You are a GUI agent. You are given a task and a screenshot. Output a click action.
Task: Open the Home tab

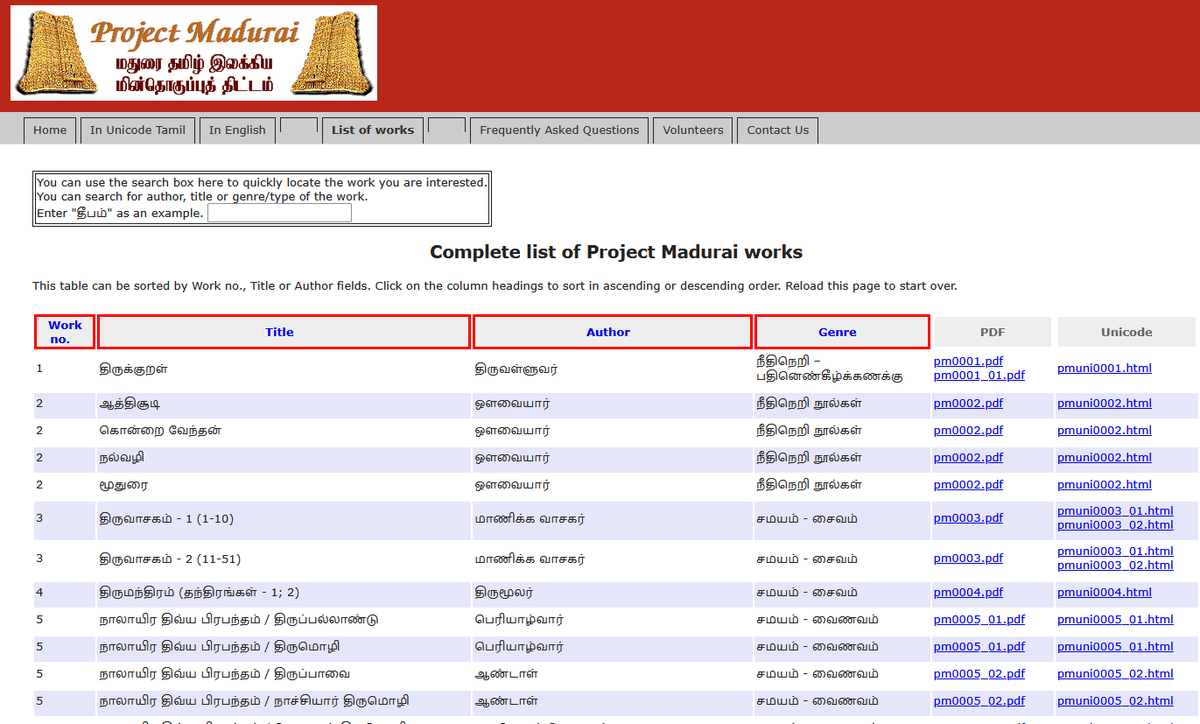point(50,130)
